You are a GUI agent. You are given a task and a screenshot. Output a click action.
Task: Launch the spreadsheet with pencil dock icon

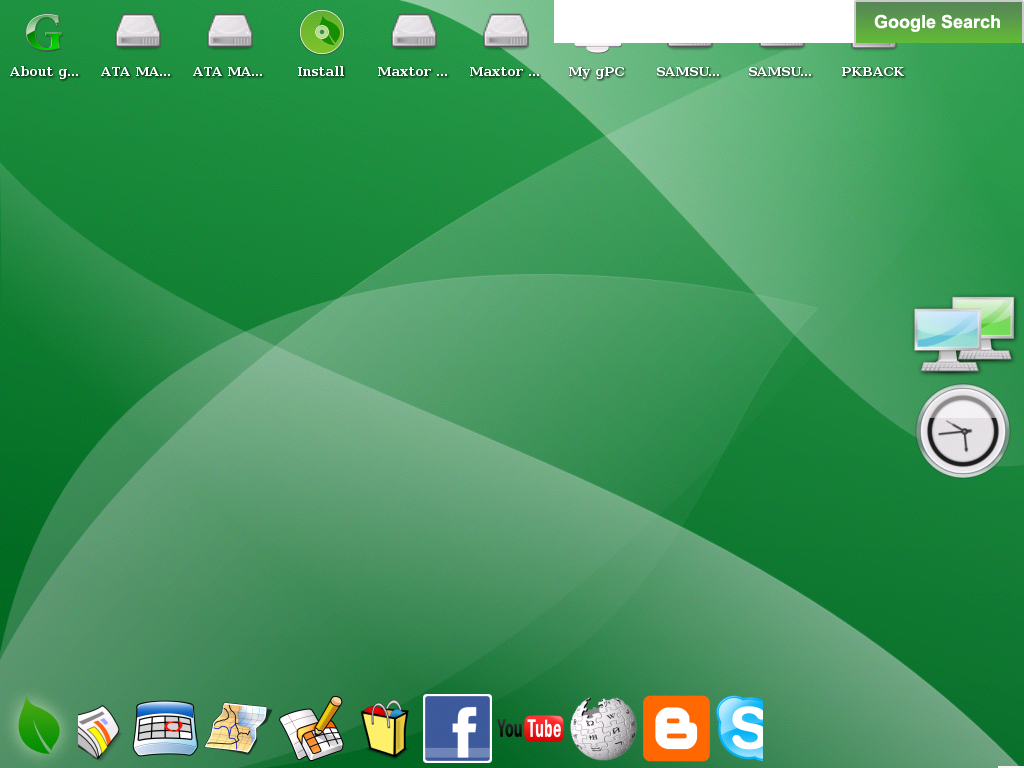[311, 728]
